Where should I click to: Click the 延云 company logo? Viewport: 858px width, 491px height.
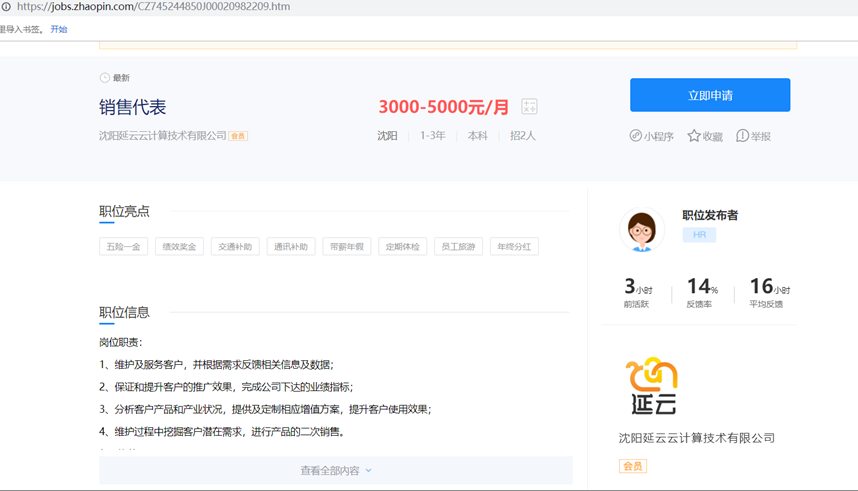click(652, 385)
